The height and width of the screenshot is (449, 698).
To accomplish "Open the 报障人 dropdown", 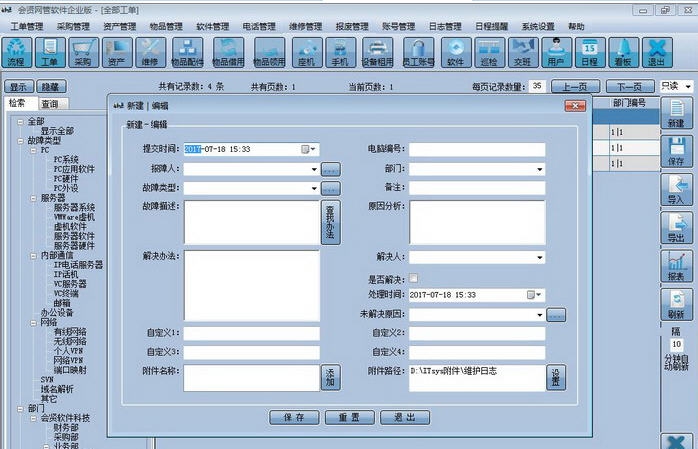I will [314, 169].
